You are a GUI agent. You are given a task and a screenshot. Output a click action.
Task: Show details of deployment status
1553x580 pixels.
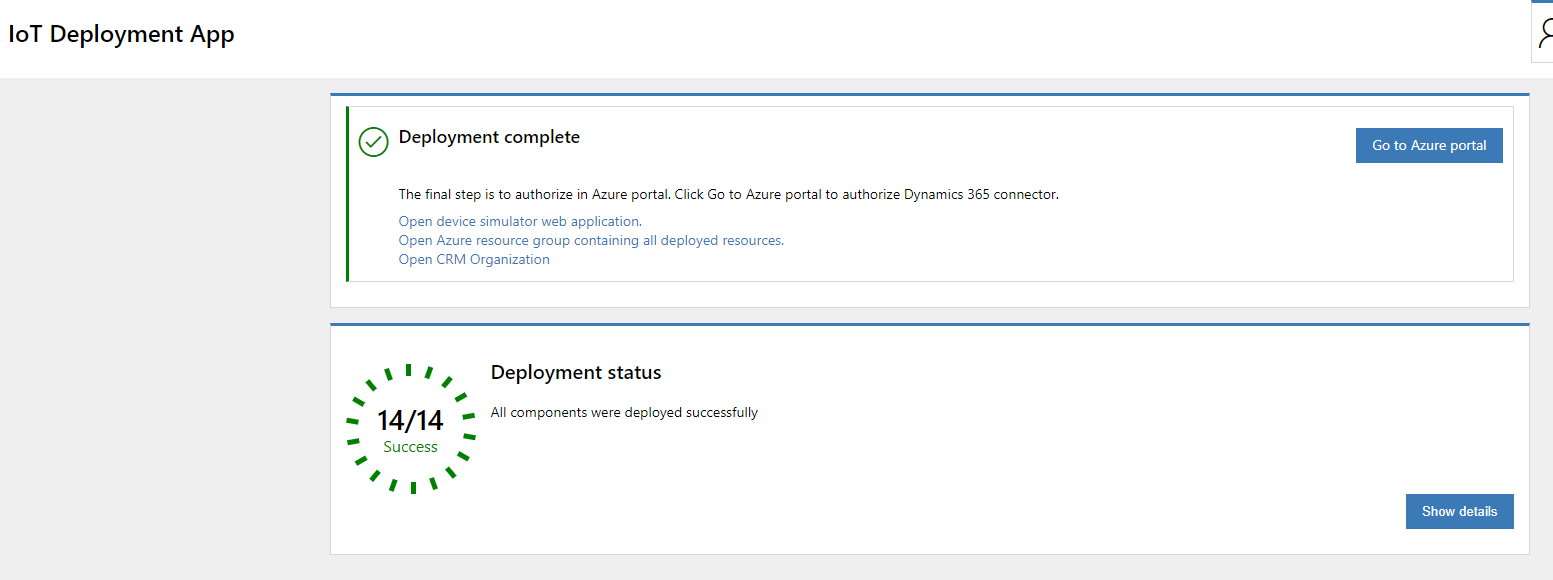pyautogui.click(x=1459, y=511)
